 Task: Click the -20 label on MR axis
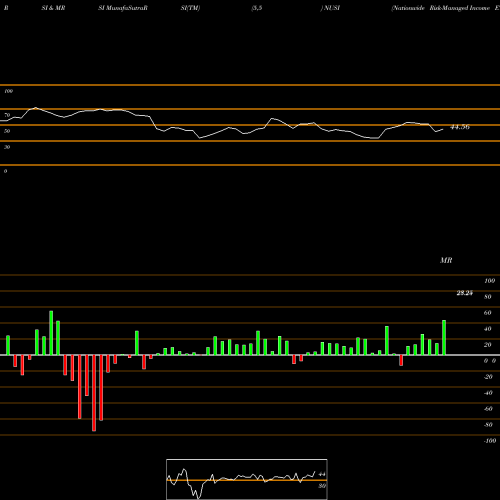[488, 377]
